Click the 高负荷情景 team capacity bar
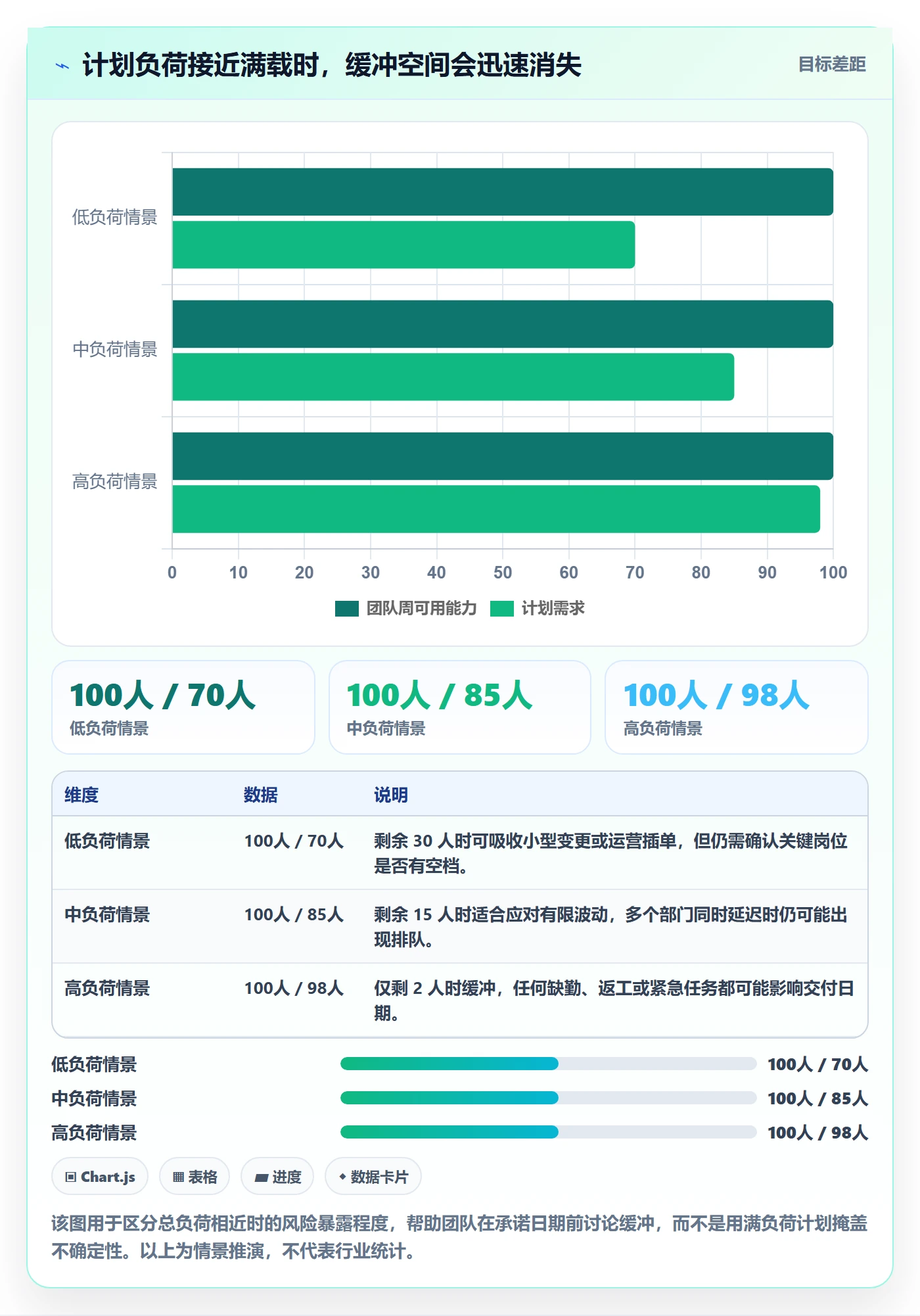The width and height of the screenshot is (920, 1316). pyautogui.click(x=503, y=456)
